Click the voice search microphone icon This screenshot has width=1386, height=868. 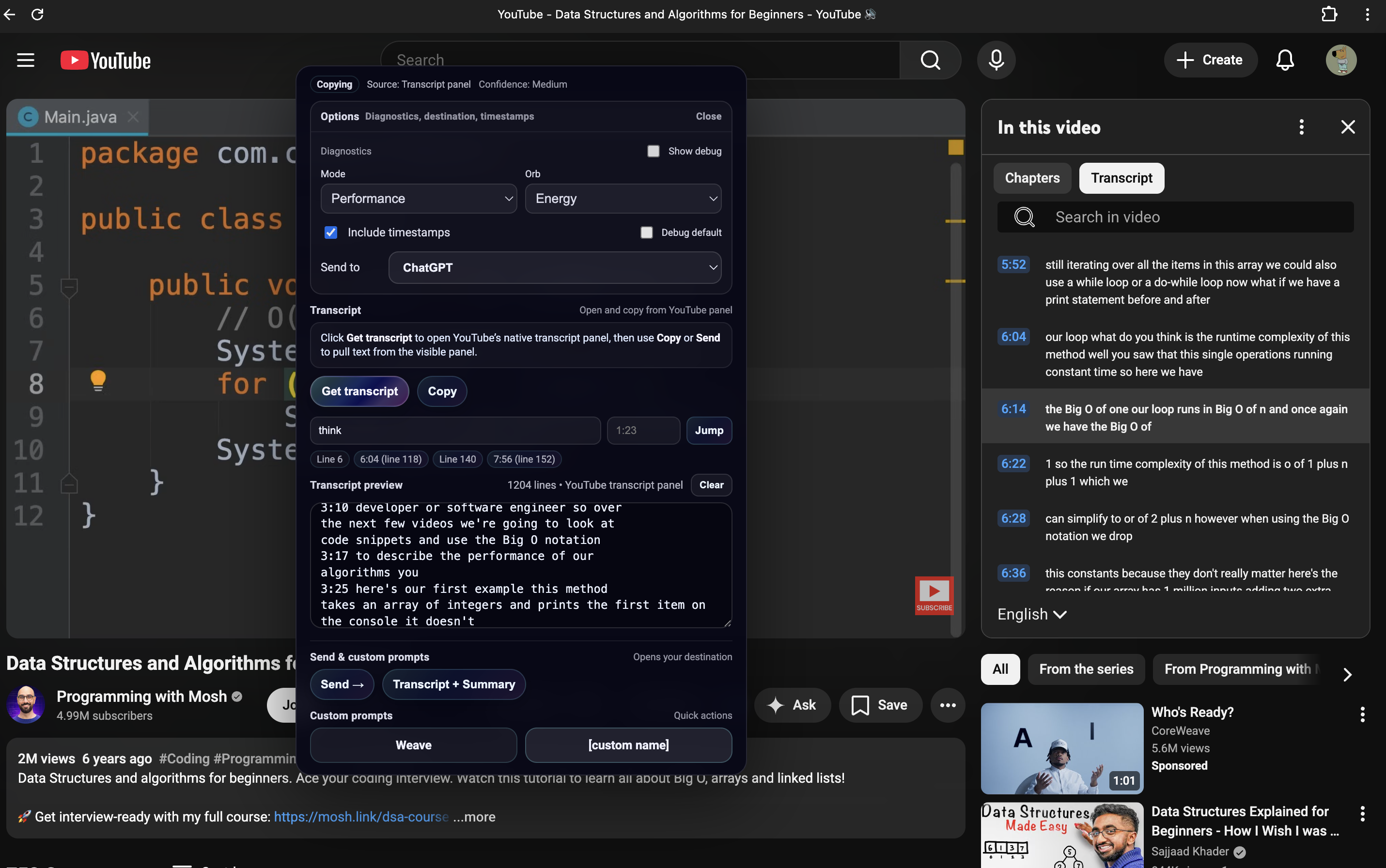996,60
